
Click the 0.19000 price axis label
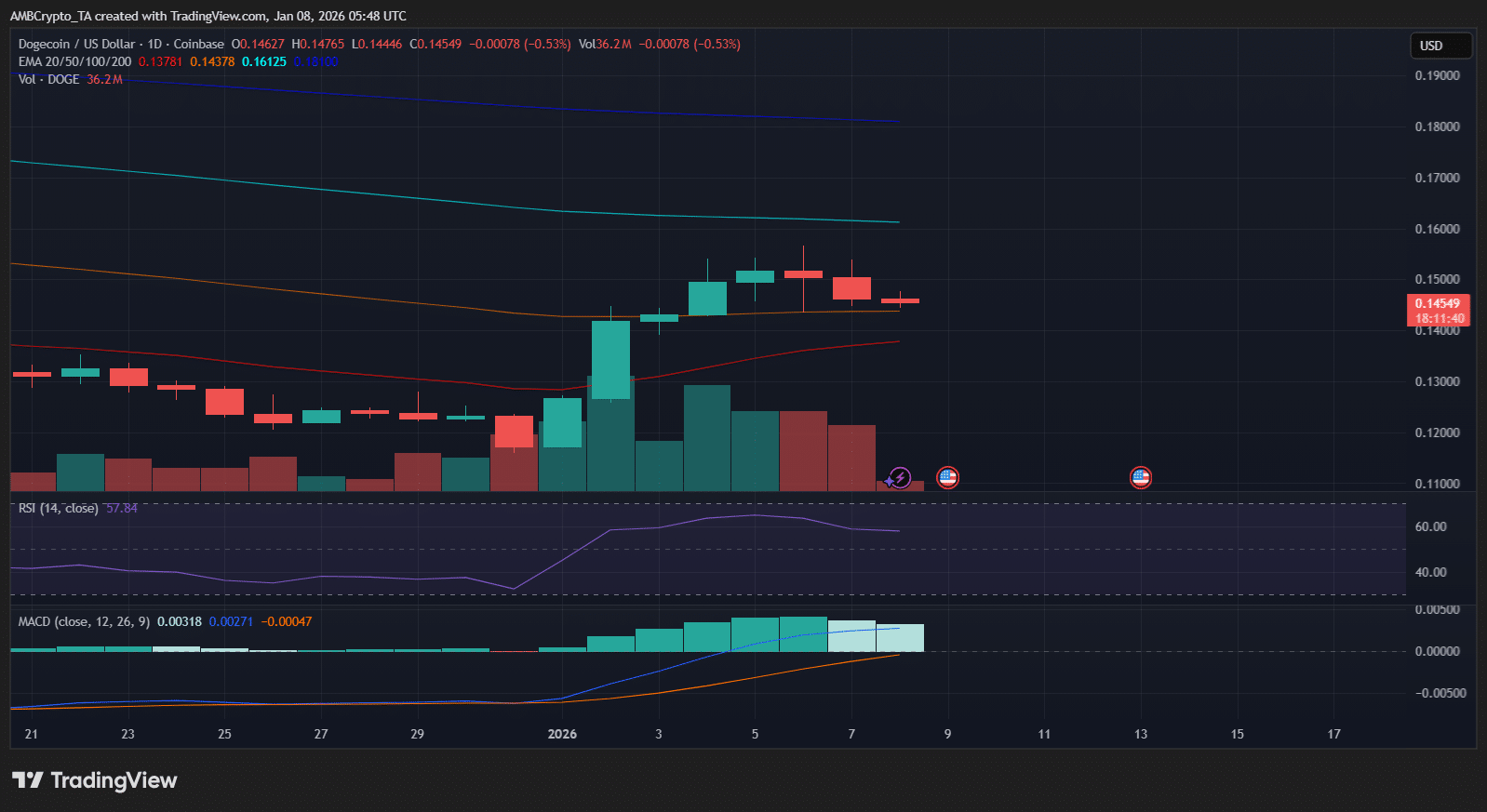[1437, 75]
